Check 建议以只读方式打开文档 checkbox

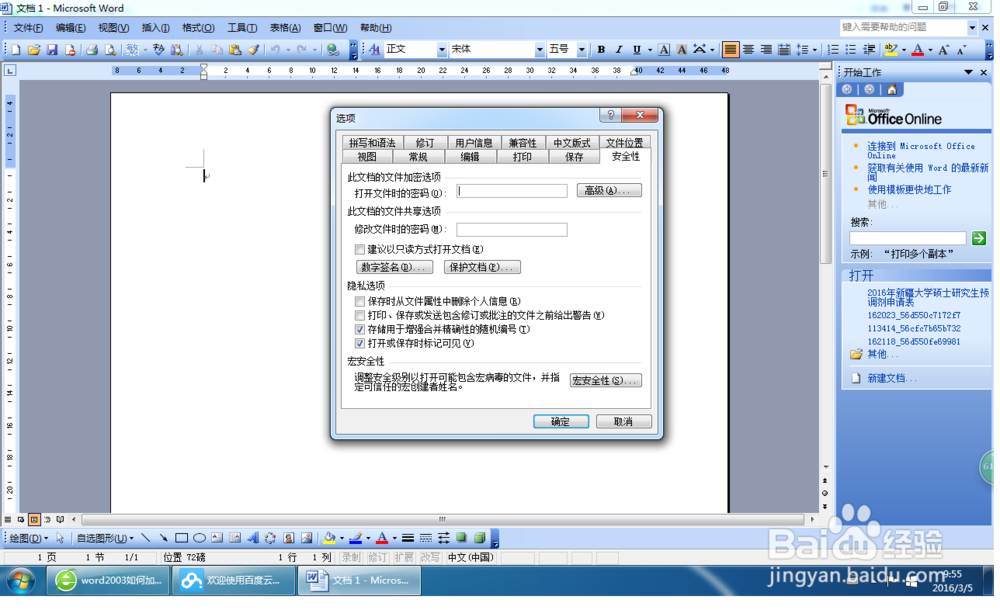pos(358,249)
